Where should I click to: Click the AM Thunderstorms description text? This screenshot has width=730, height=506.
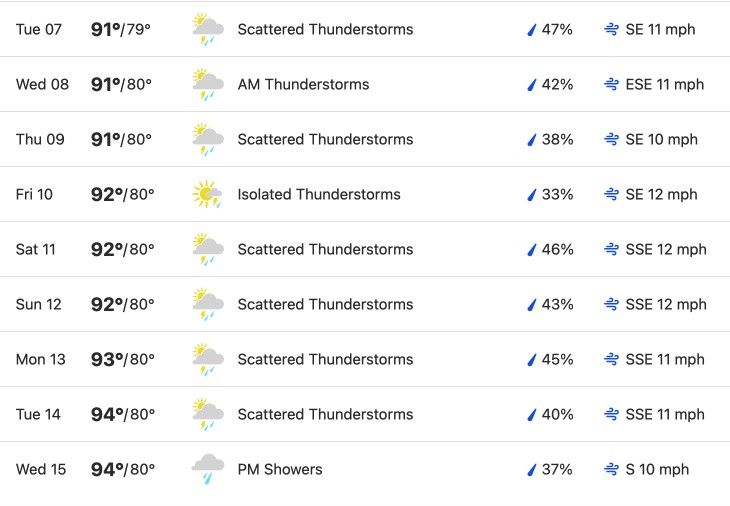304,84
